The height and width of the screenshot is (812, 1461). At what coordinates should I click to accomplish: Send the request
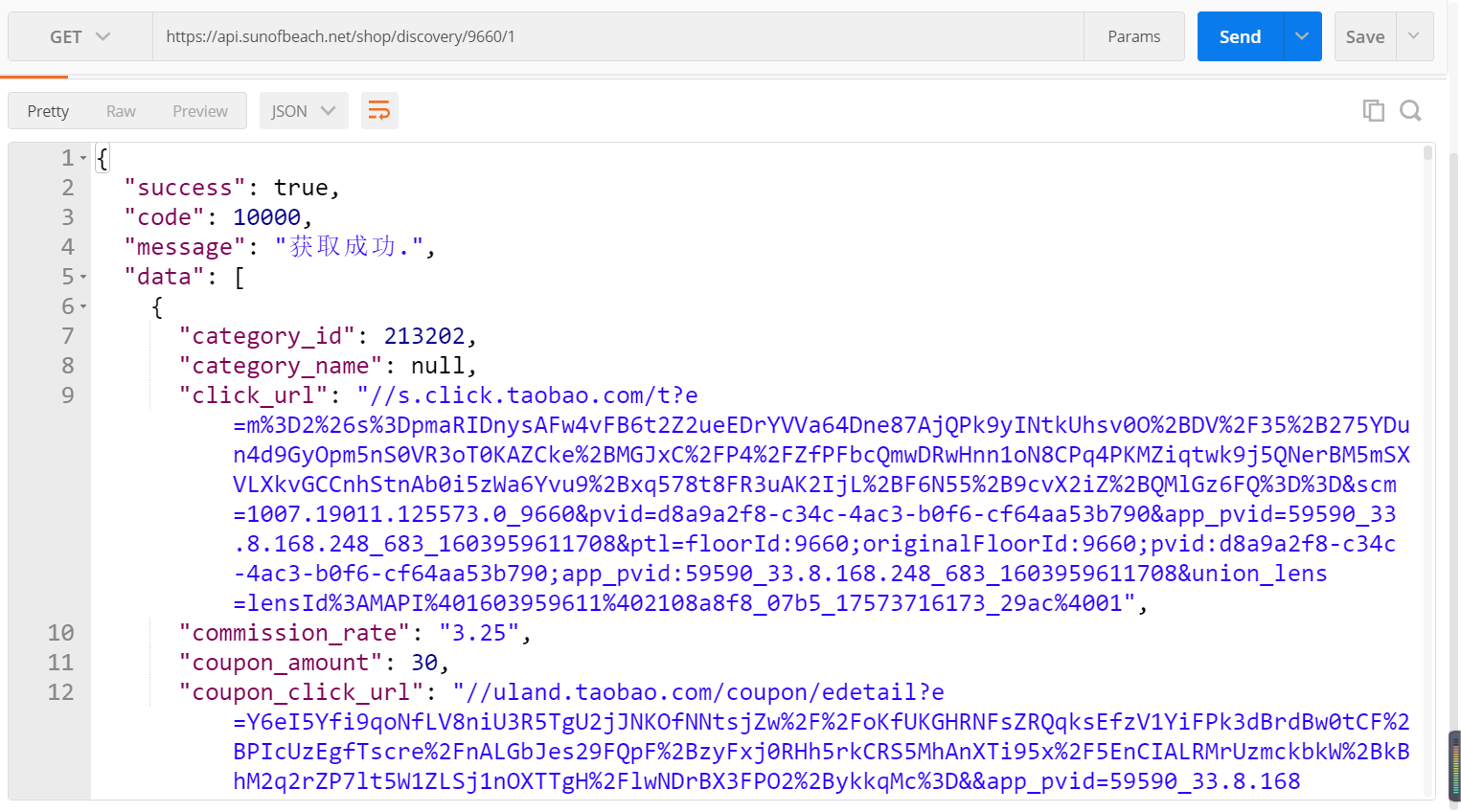(1240, 36)
